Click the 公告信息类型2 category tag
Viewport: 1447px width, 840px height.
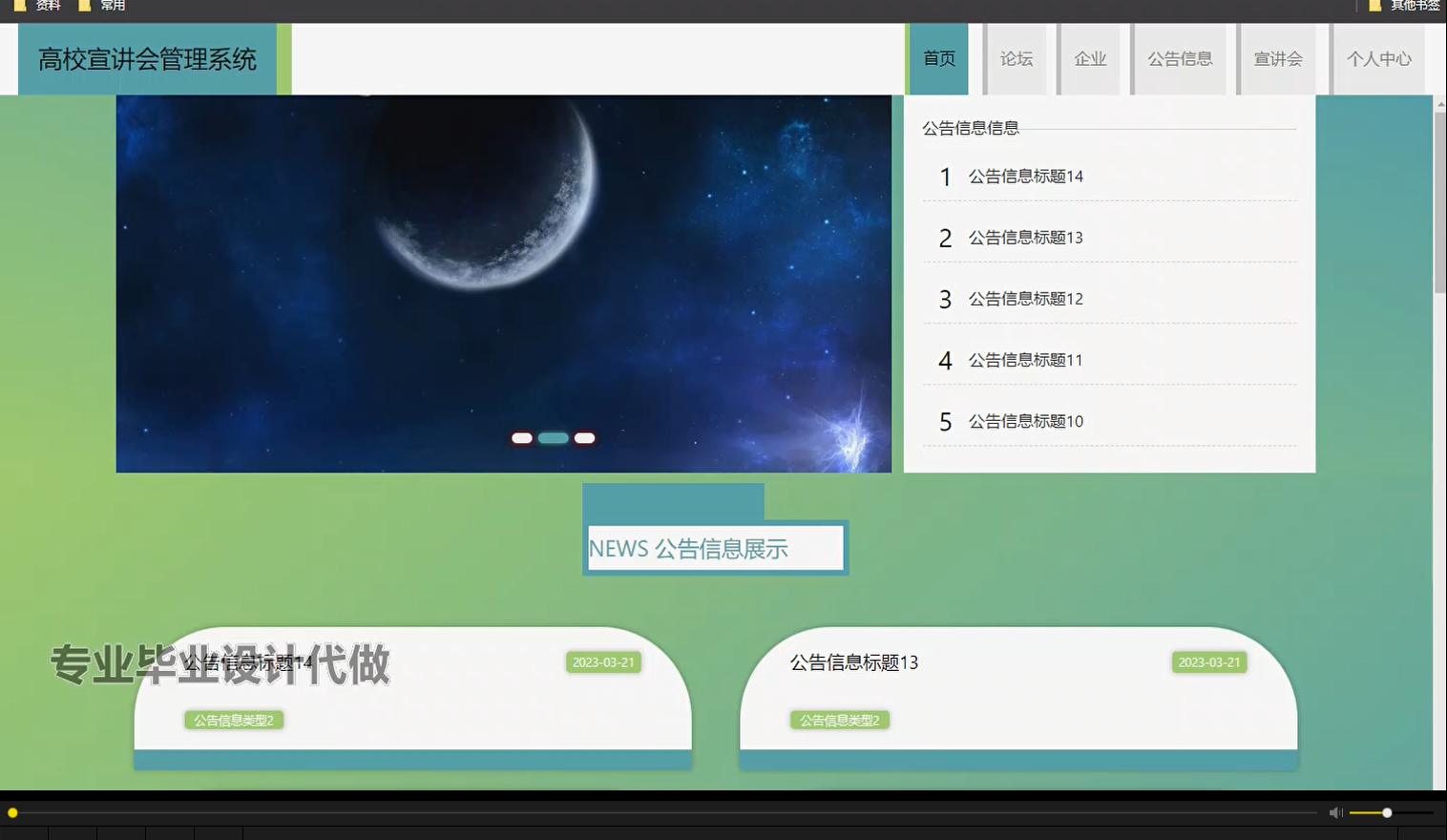pos(234,720)
